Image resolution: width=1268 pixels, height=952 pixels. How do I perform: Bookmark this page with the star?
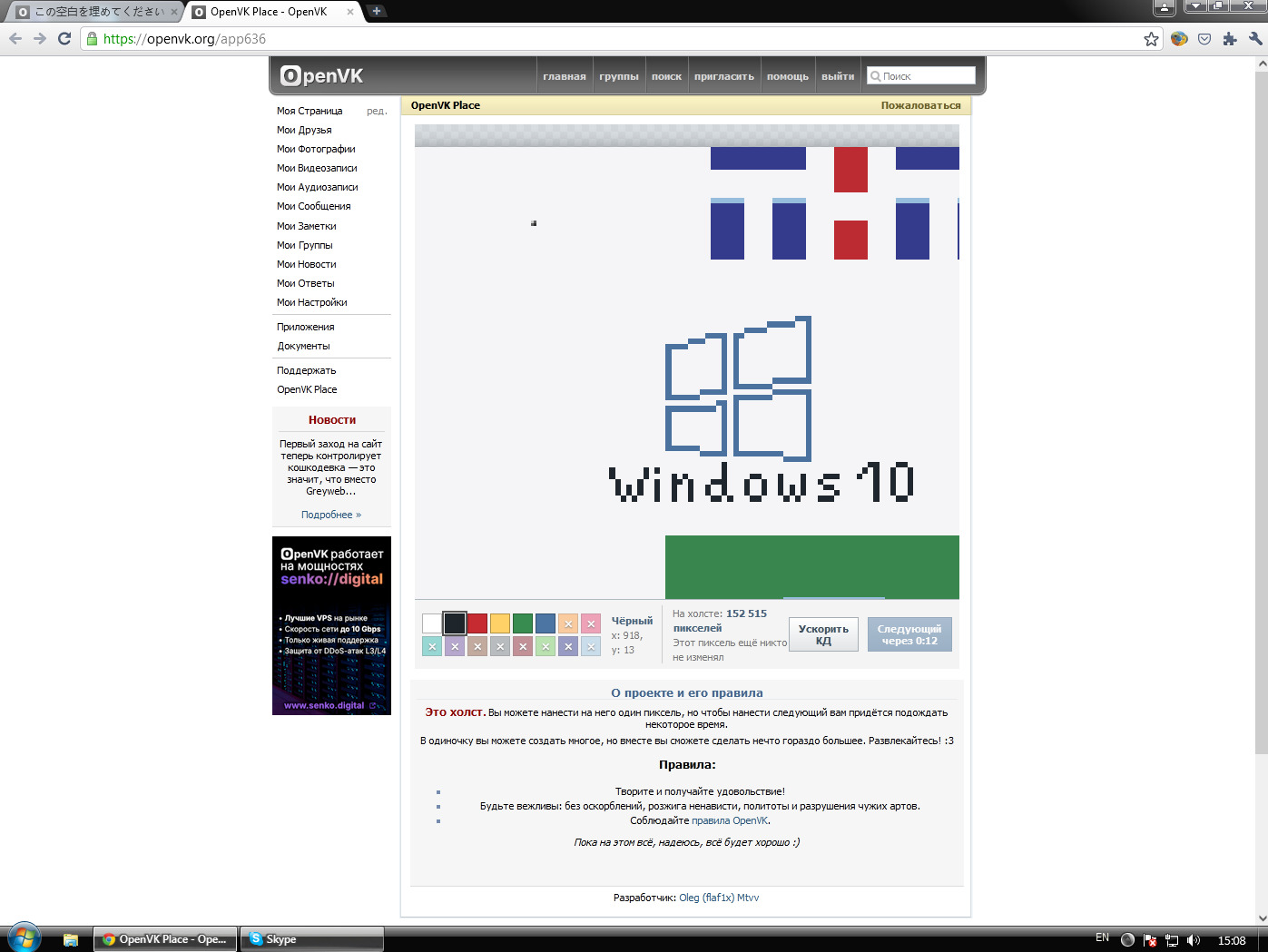click(x=1151, y=39)
